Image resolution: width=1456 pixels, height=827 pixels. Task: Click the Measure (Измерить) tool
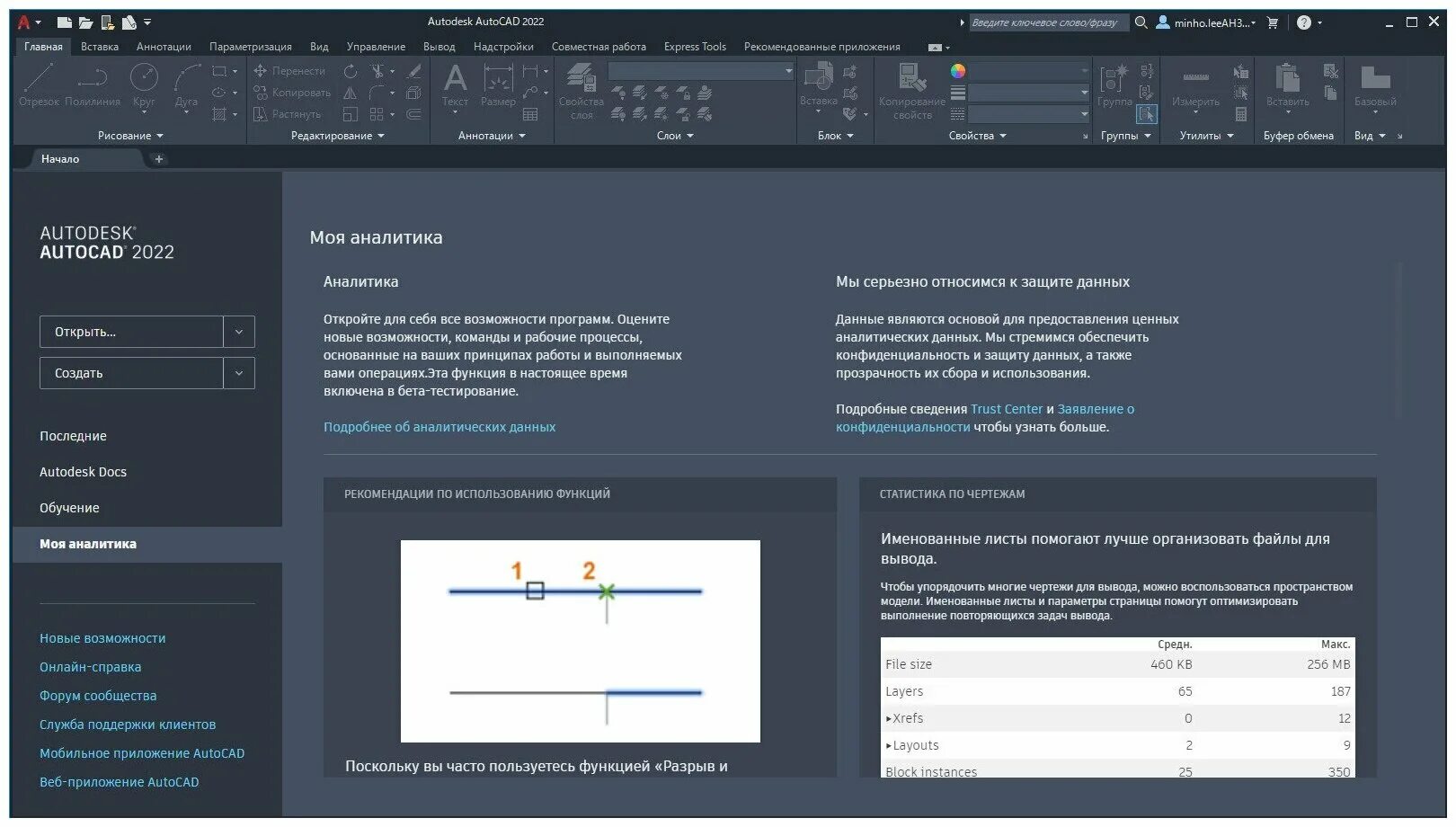(1195, 88)
